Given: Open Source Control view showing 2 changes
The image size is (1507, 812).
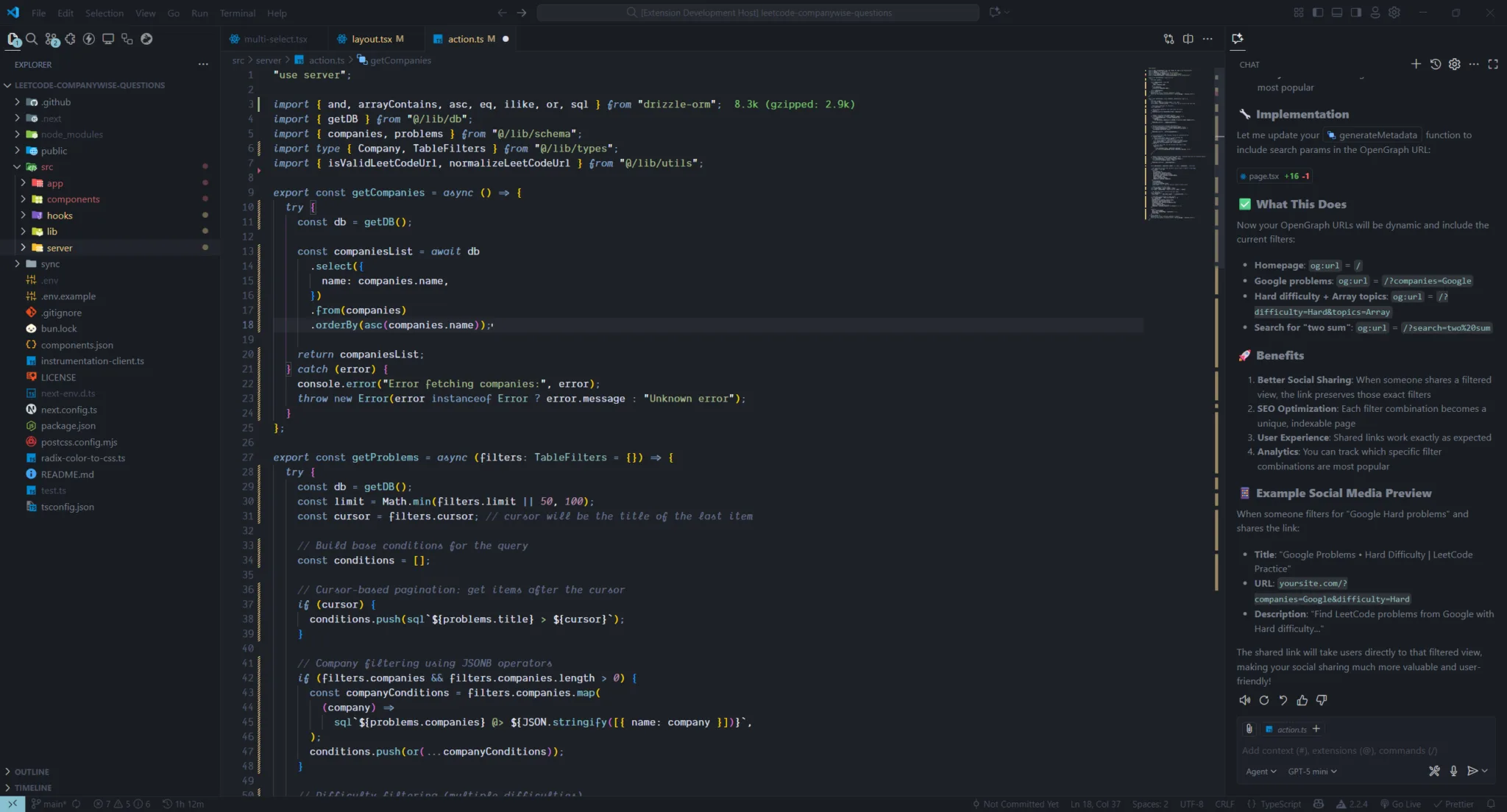Looking at the screenshot, I should tap(52, 39).
